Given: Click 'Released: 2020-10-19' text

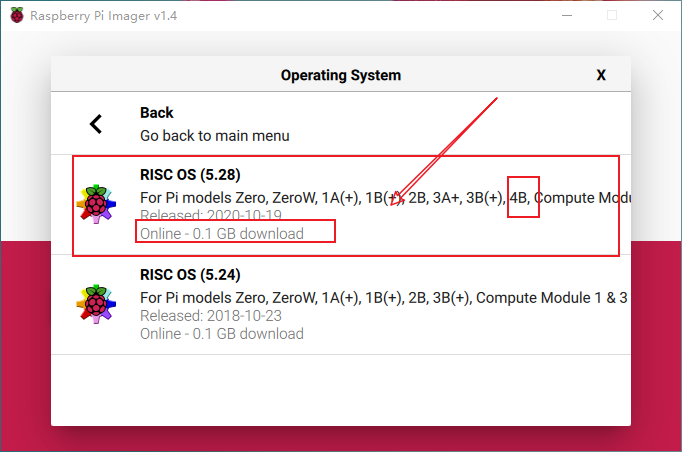Looking at the screenshot, I should point(211,215).
